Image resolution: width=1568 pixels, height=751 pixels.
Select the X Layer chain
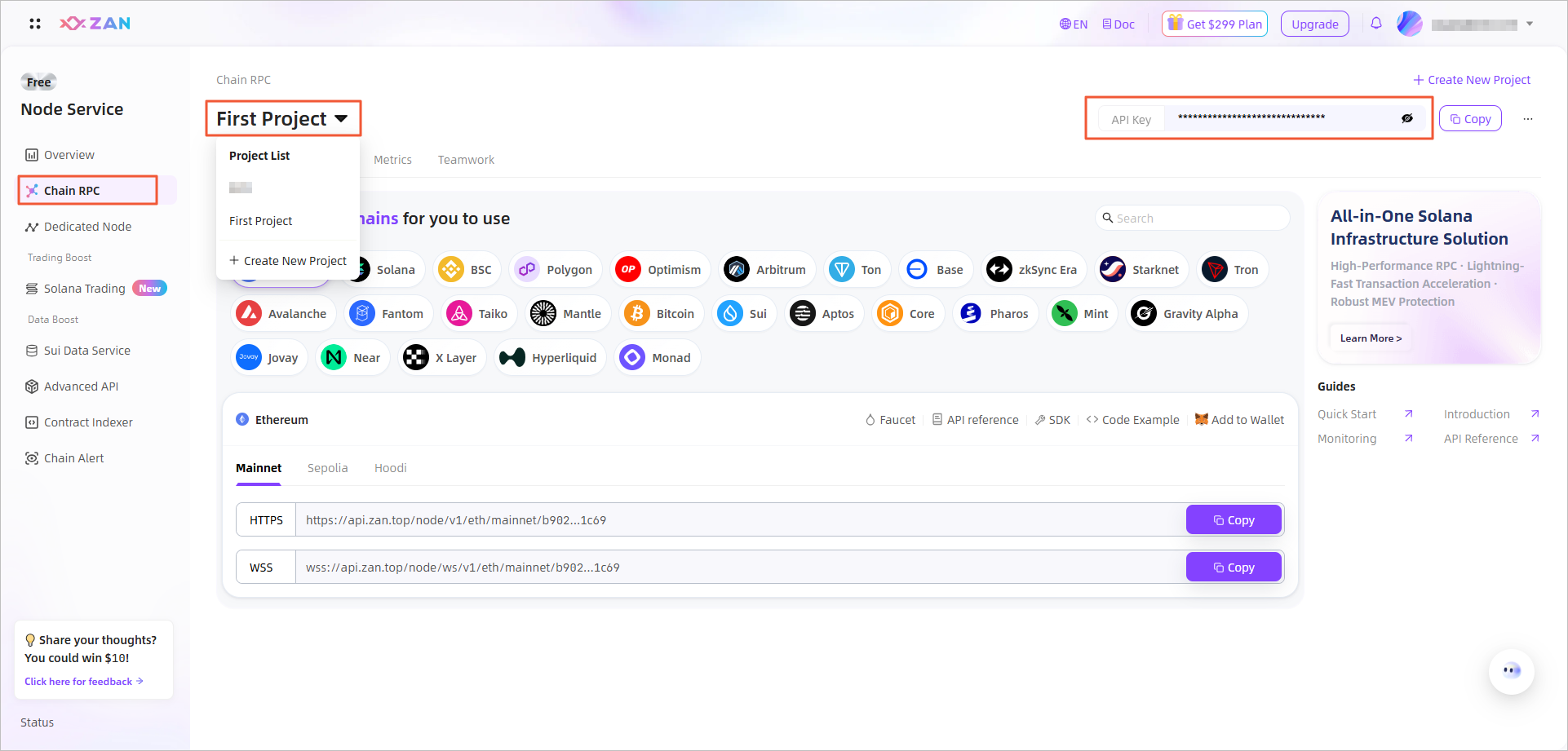pos(441,358)
